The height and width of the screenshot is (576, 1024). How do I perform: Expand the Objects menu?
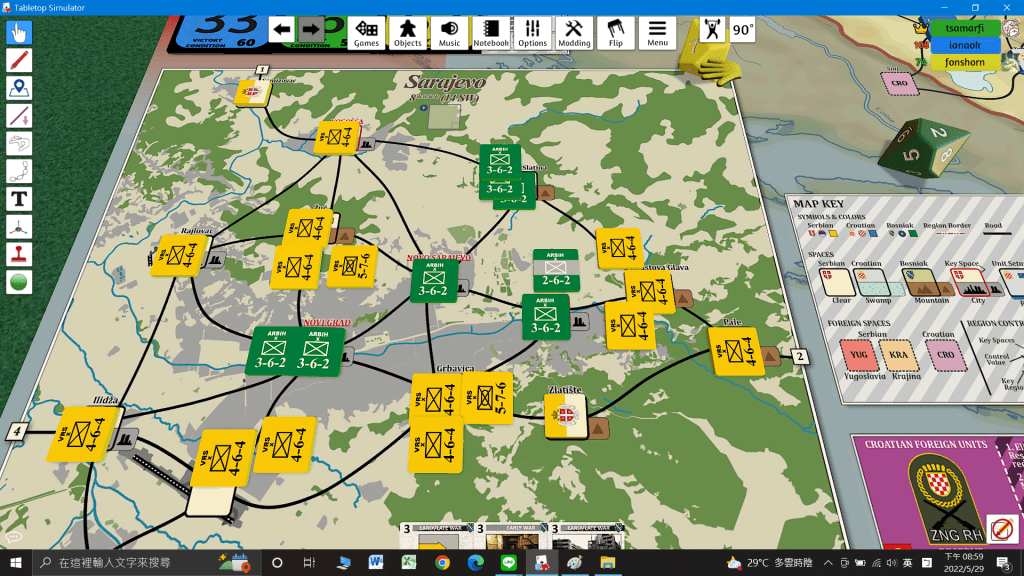click(x=407, y=32)
